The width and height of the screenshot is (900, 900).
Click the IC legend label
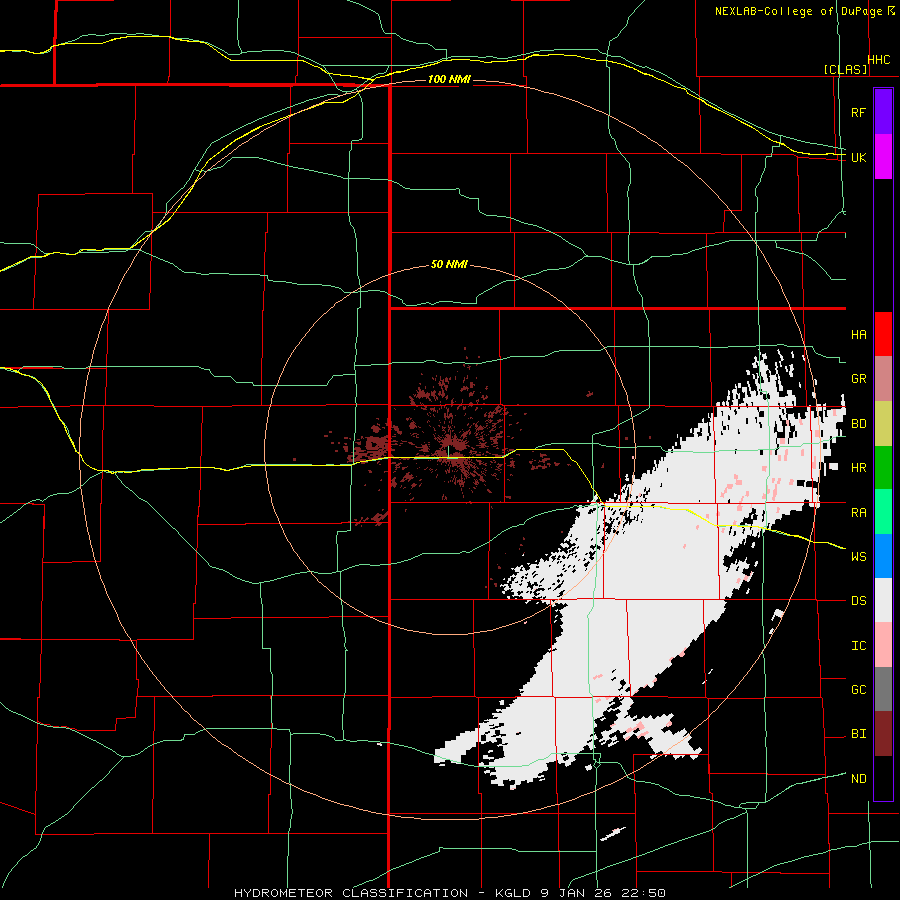(x=858, y=646)
